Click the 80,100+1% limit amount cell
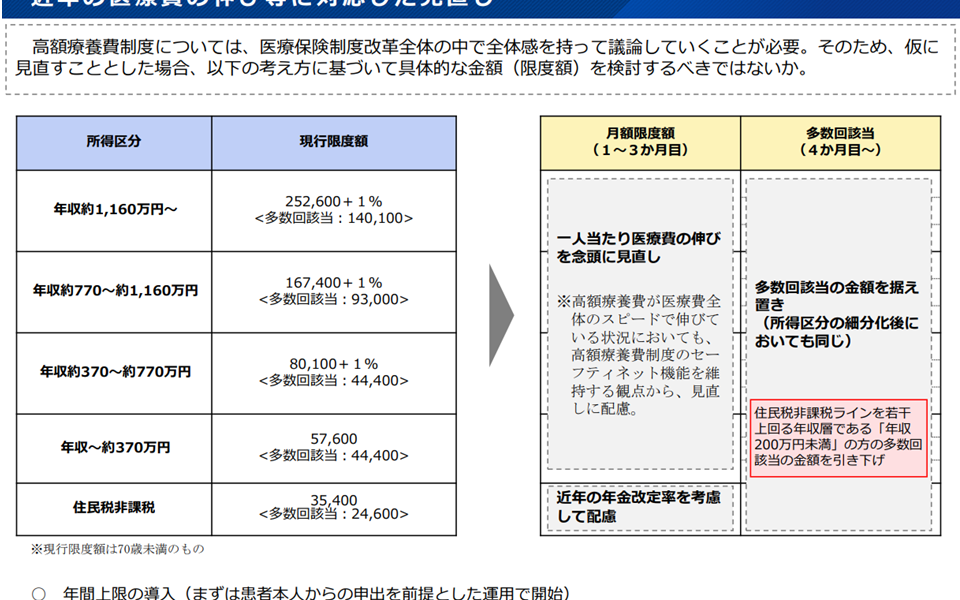This screenshot has width=960, height=600. (x=333, y=372)
